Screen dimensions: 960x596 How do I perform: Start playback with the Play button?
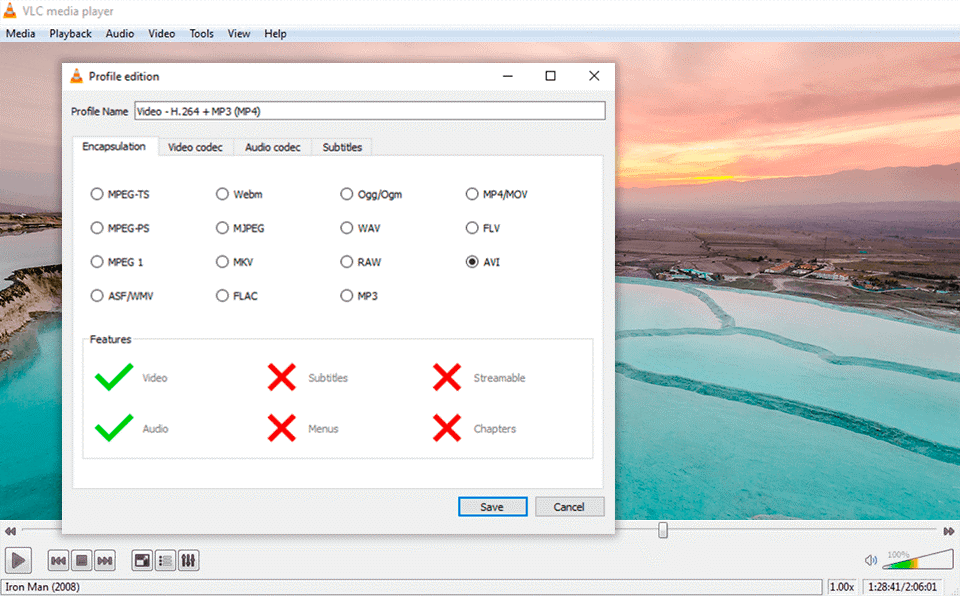click(x=18, y=560)
